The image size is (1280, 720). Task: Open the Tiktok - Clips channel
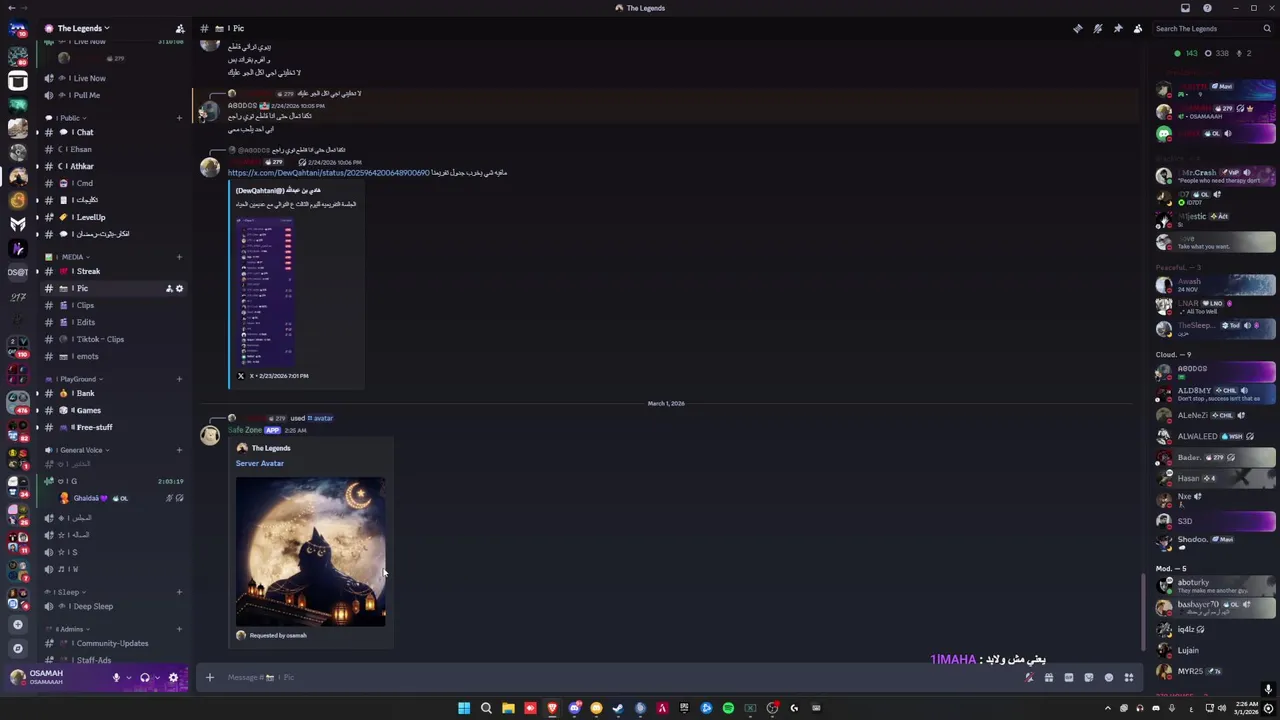(x=113, y=339)
